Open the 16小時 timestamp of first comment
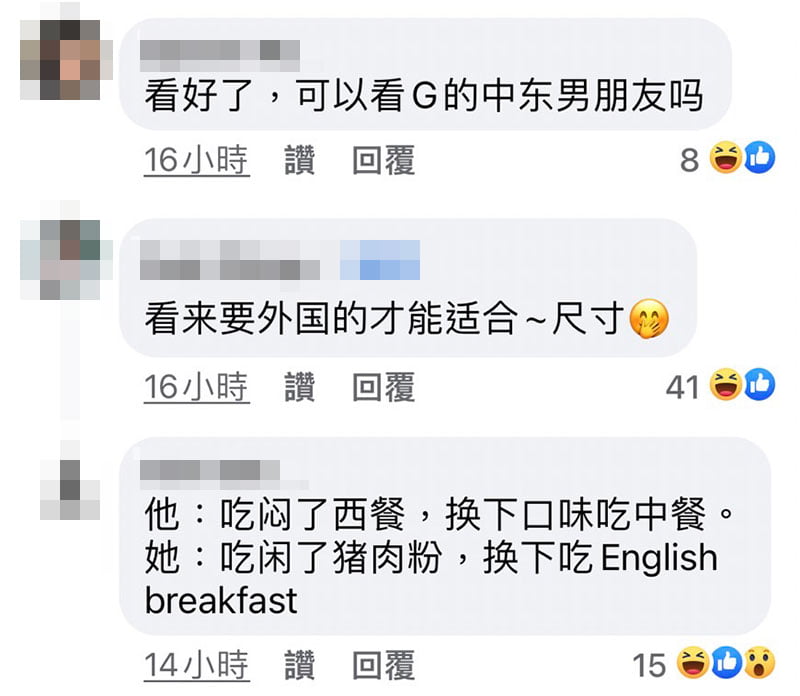Screen dimensions: 800x696 point(196,160)
